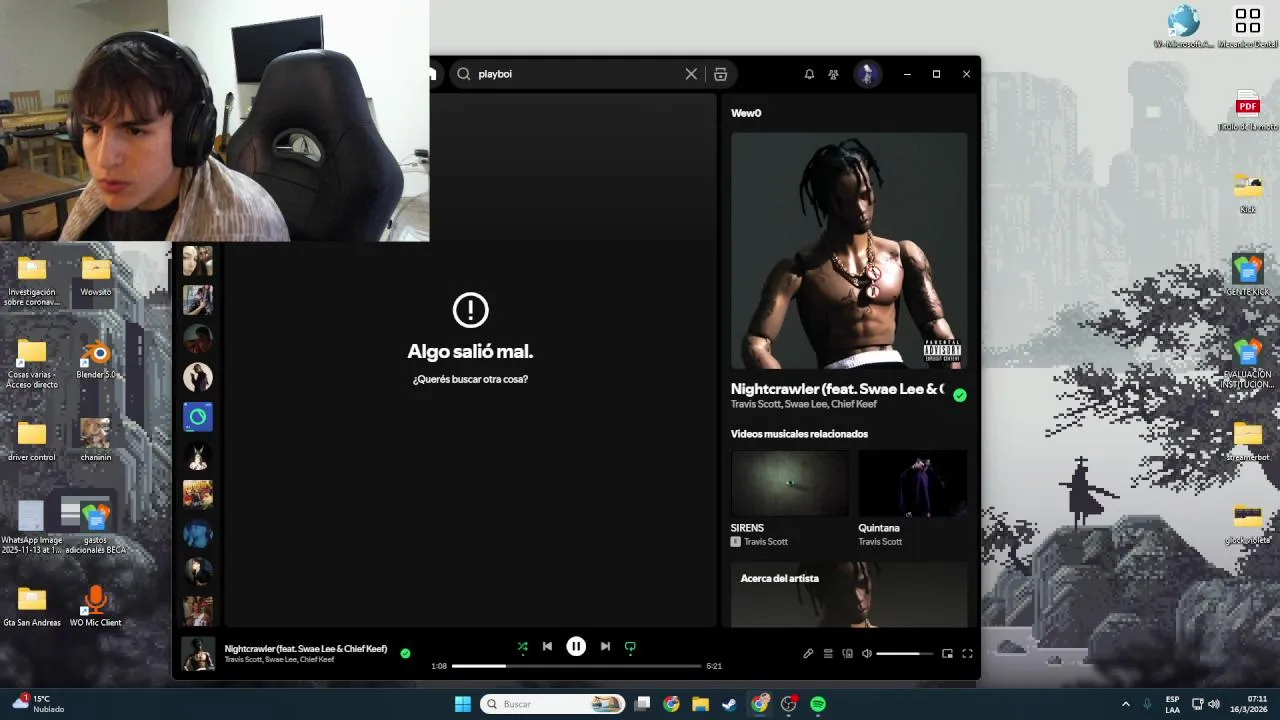1280x720 pixels.
Task: Open the lyrics microphone icon
Action: 808,654
